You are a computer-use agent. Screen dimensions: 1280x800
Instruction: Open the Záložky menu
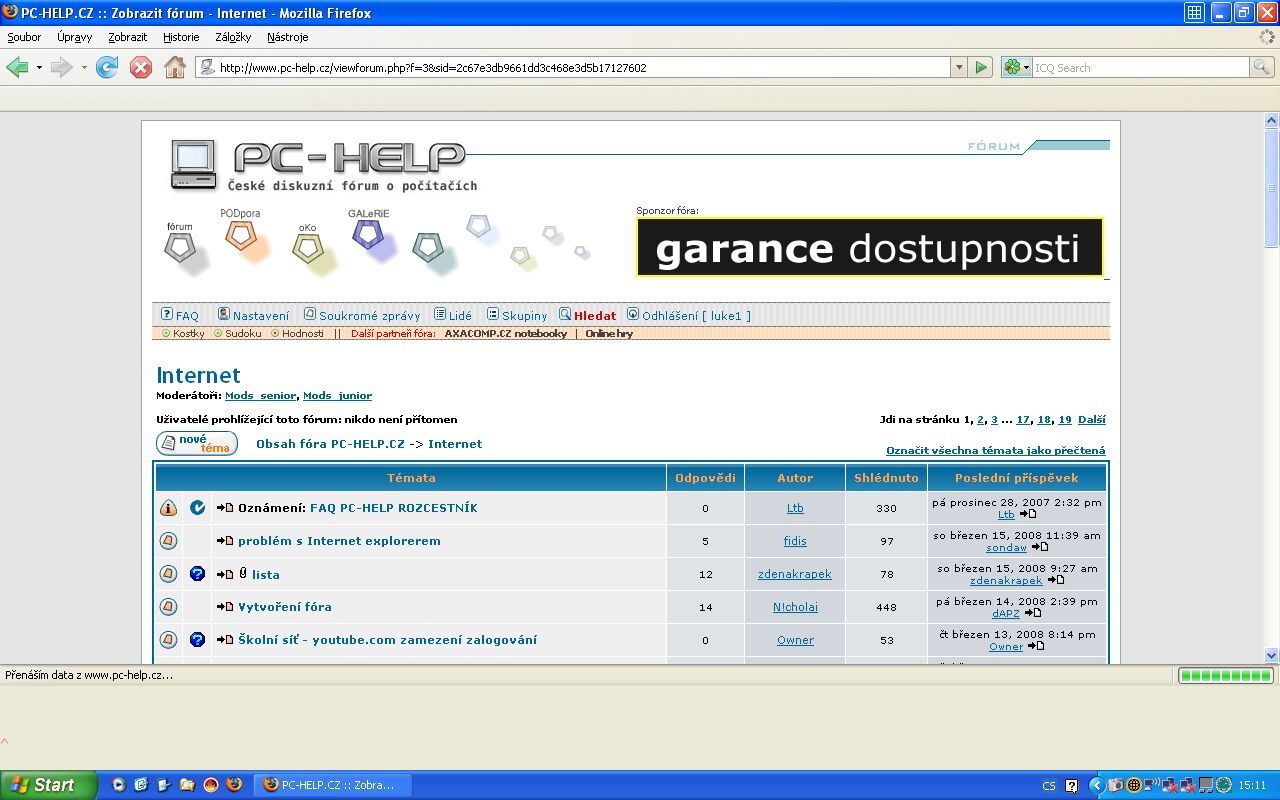[x=233, y=37]
